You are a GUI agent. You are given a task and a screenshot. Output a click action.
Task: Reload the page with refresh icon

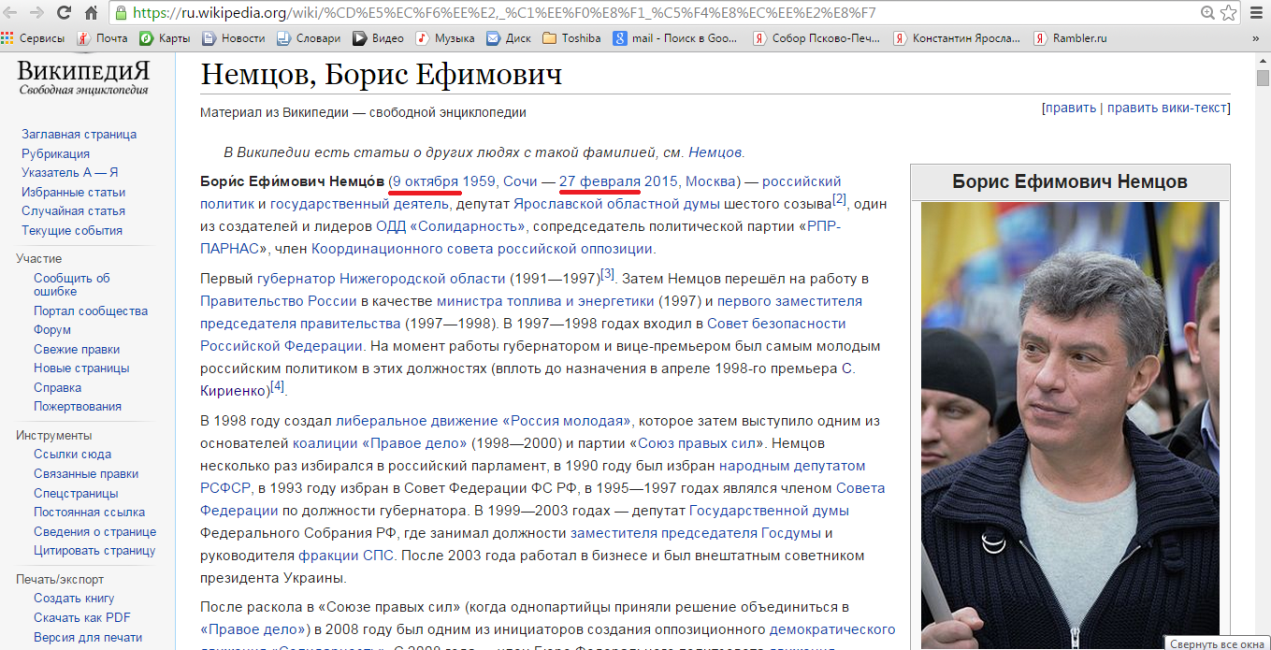64,13
